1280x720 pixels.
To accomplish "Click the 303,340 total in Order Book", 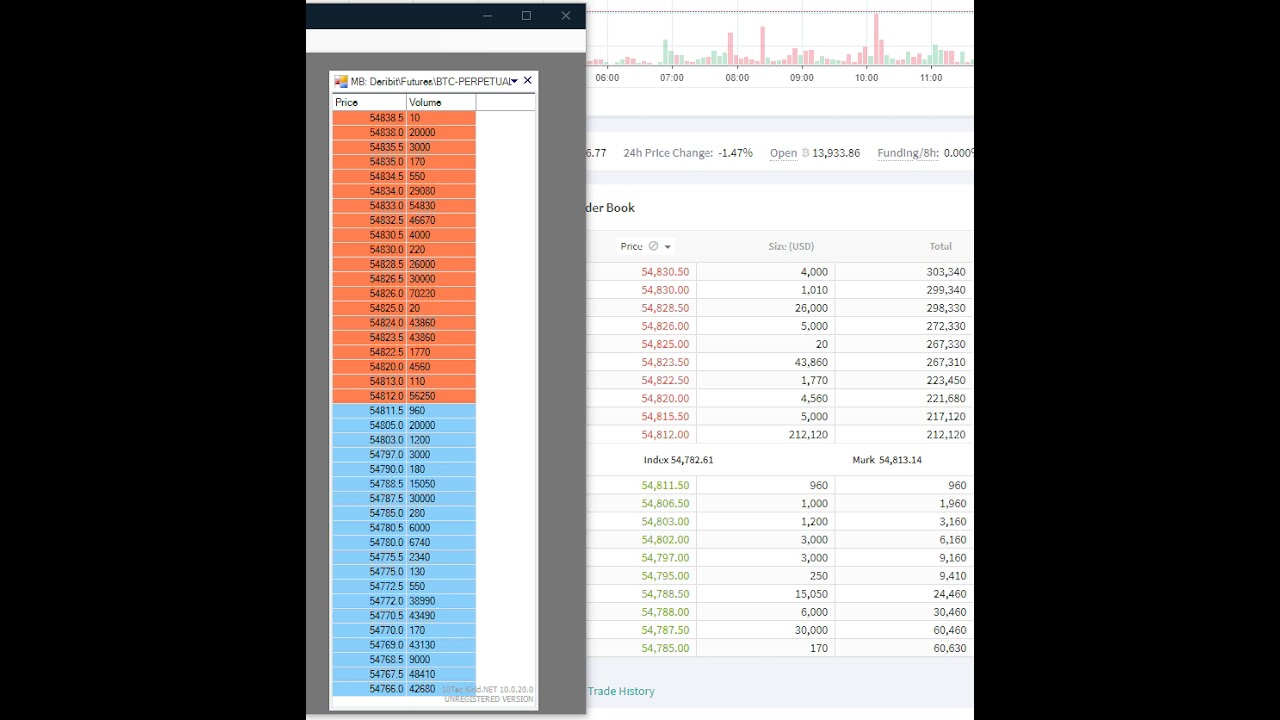I will pos(945,272).
